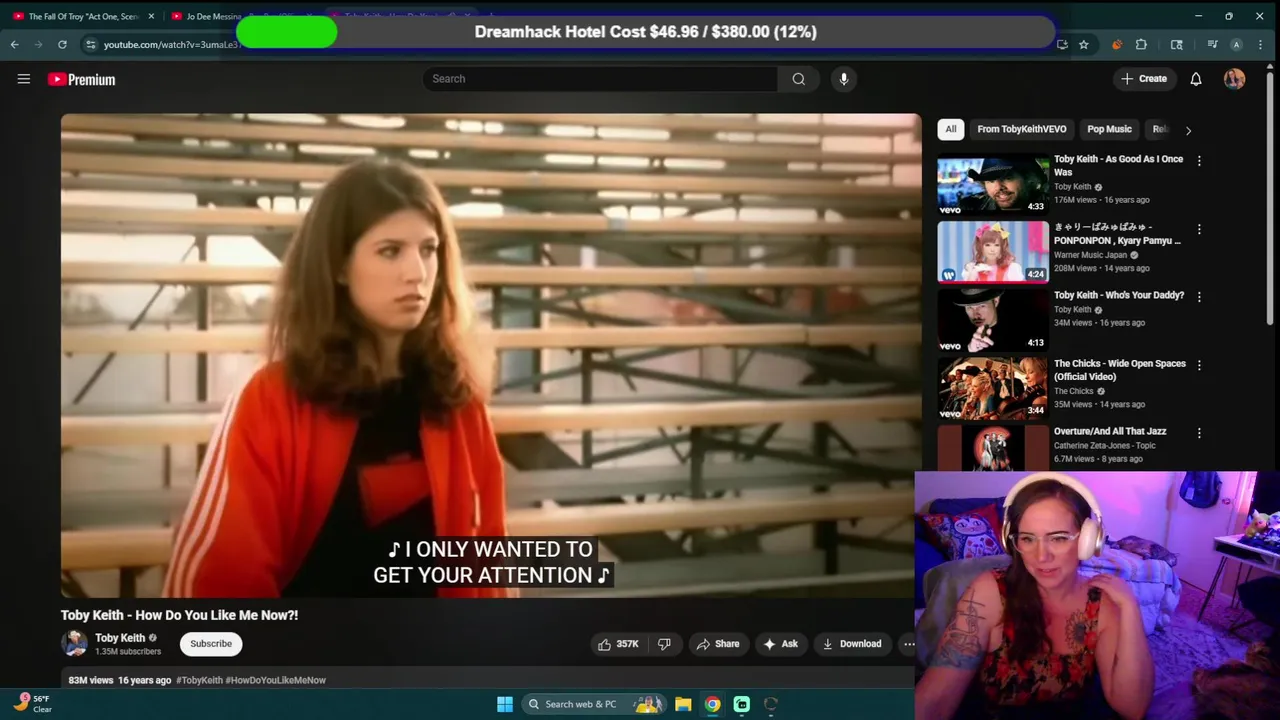The image size is (1280, 720).
Task: Open the YouTube account avatar menu
Action: (x=1234, y=79)
